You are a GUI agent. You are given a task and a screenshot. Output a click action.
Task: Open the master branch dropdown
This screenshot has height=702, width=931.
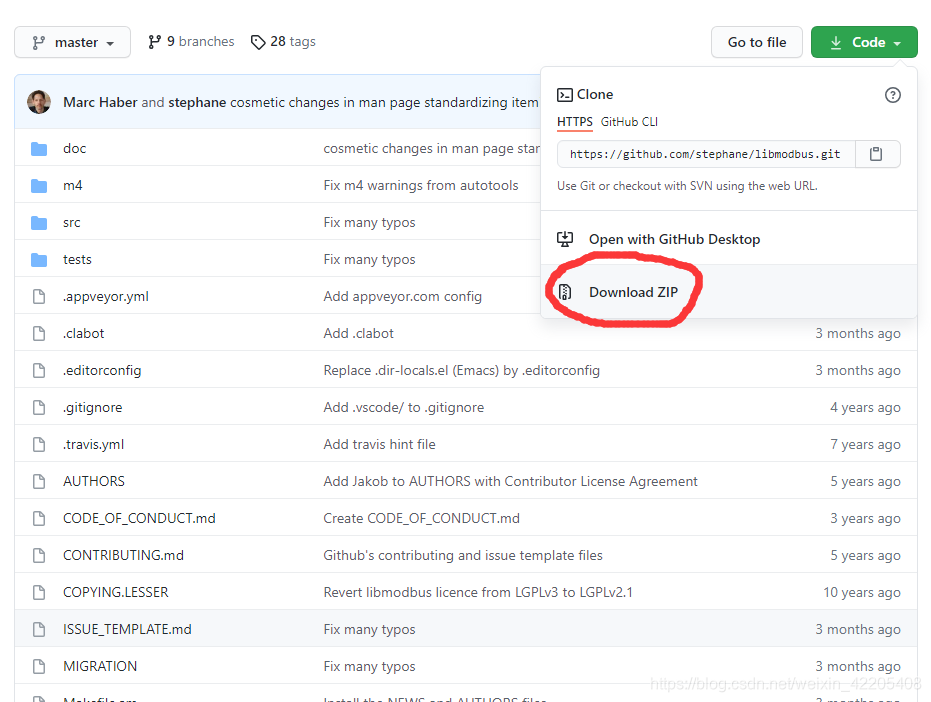[x=72, y=42]
